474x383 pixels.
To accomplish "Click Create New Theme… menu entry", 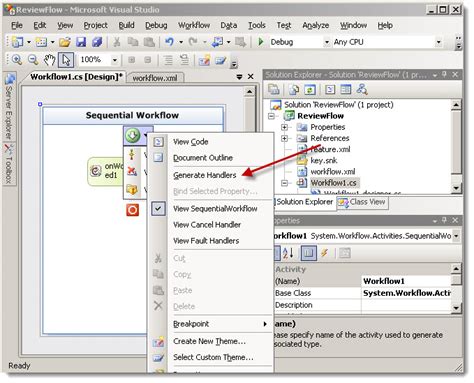I will (209, 341).
